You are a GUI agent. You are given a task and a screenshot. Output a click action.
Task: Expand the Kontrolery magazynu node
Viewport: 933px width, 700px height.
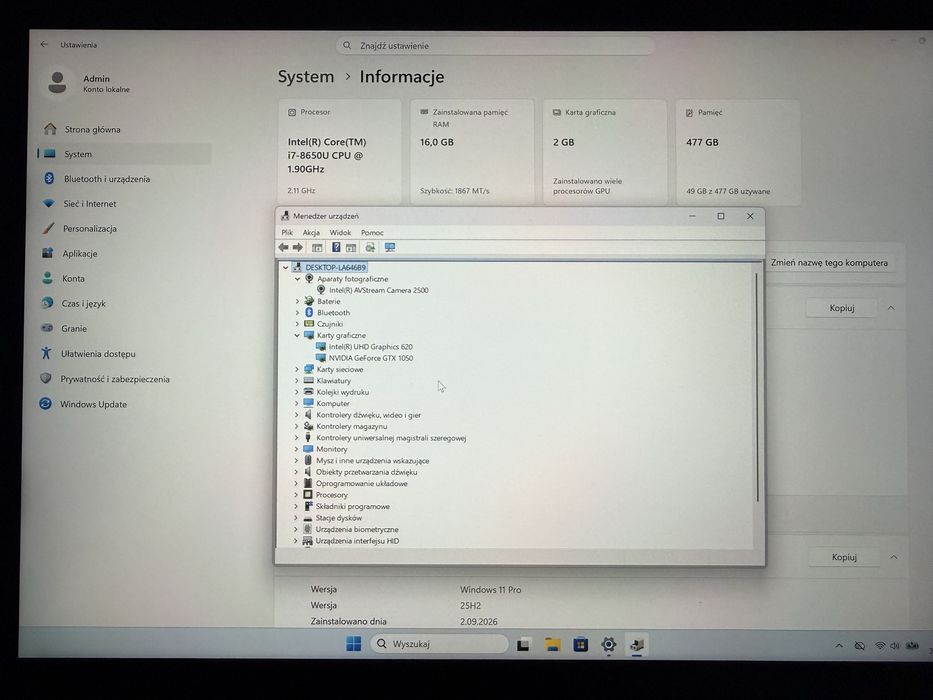pos(296,426)
